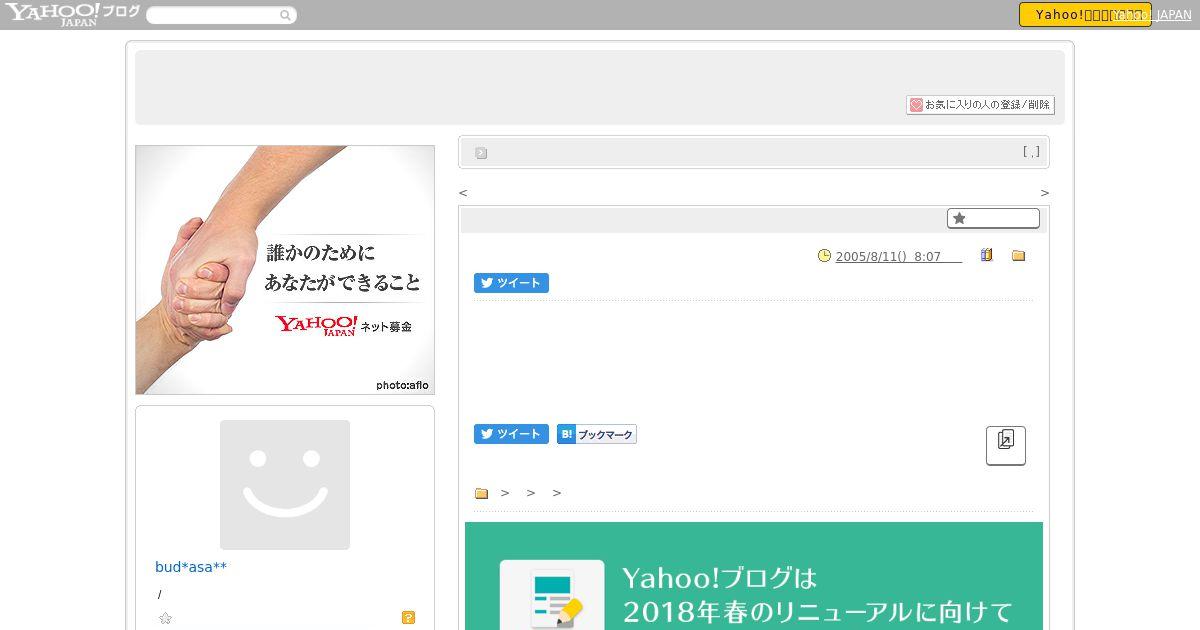Click the yellow question mark help icon

point(408,618)
